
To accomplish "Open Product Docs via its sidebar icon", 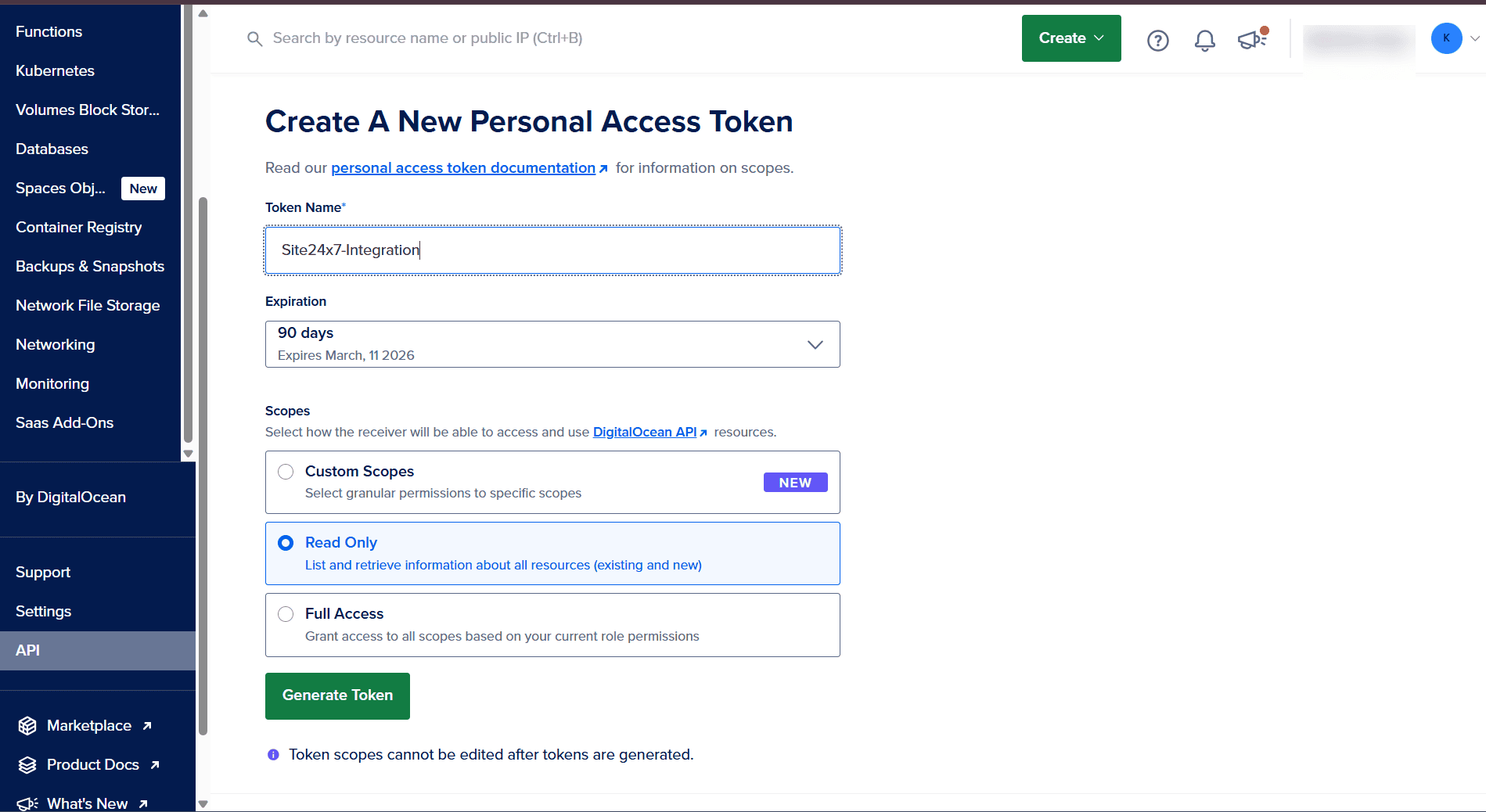I will (27, 764).
